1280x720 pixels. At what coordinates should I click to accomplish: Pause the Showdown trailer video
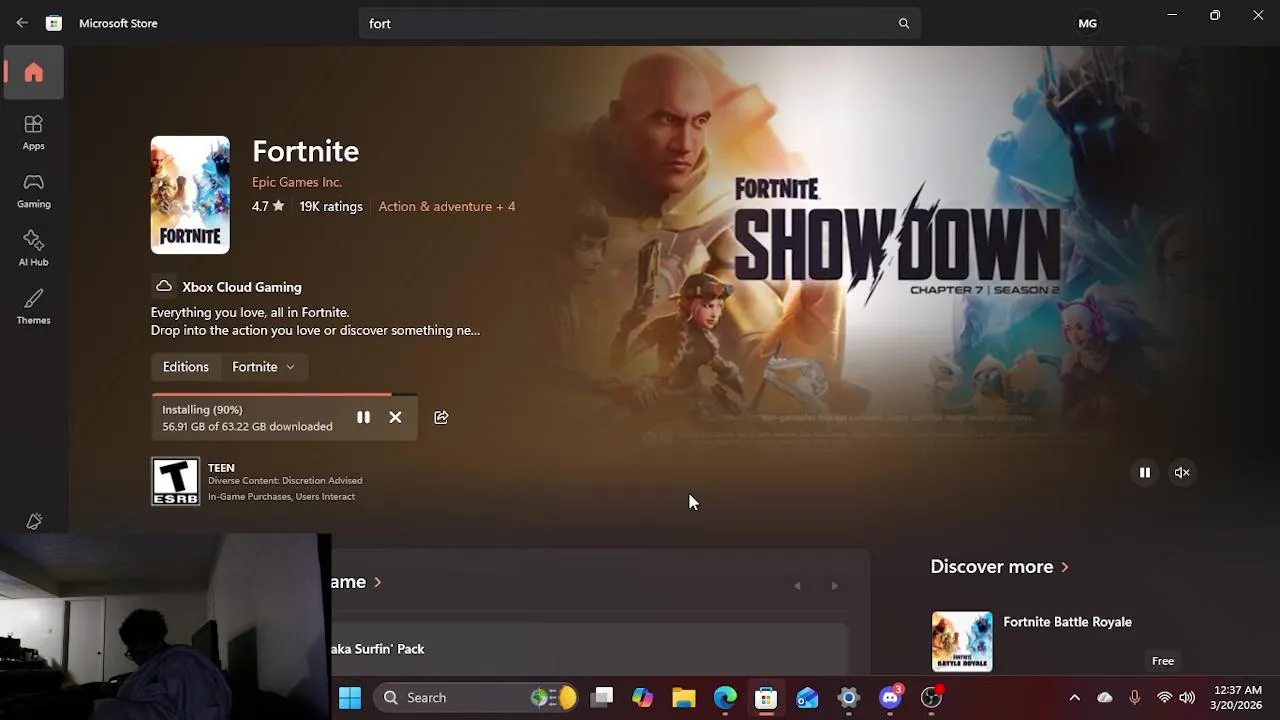tap(1145, 472)
